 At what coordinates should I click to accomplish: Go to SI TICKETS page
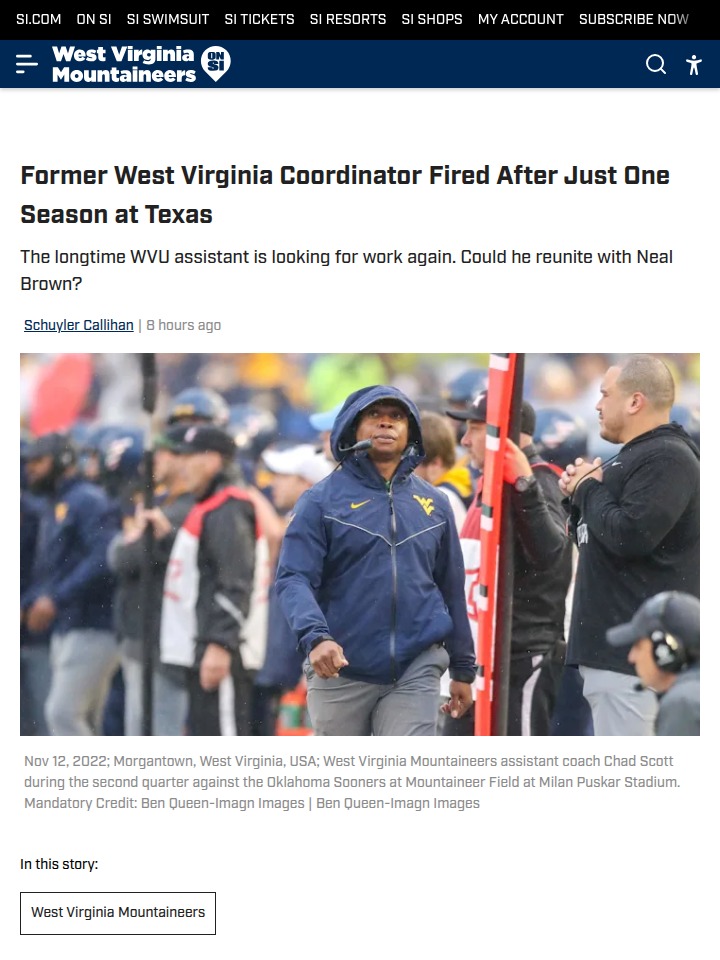pyautogui.click(x=260, y=20)
